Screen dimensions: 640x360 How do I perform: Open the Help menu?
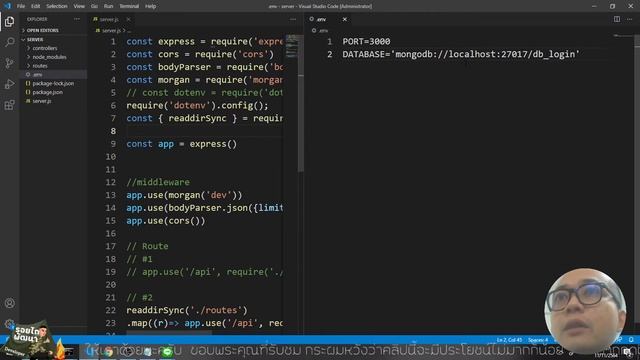(x=151, y=6)
